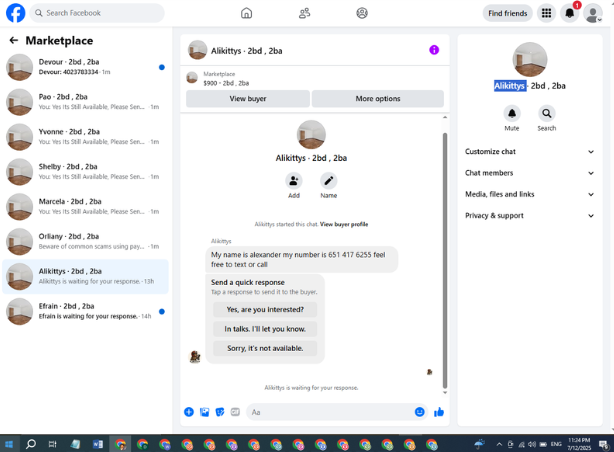Open more actions plus icon in composer
The image size is (614, 452).
[x=189, y=412]
